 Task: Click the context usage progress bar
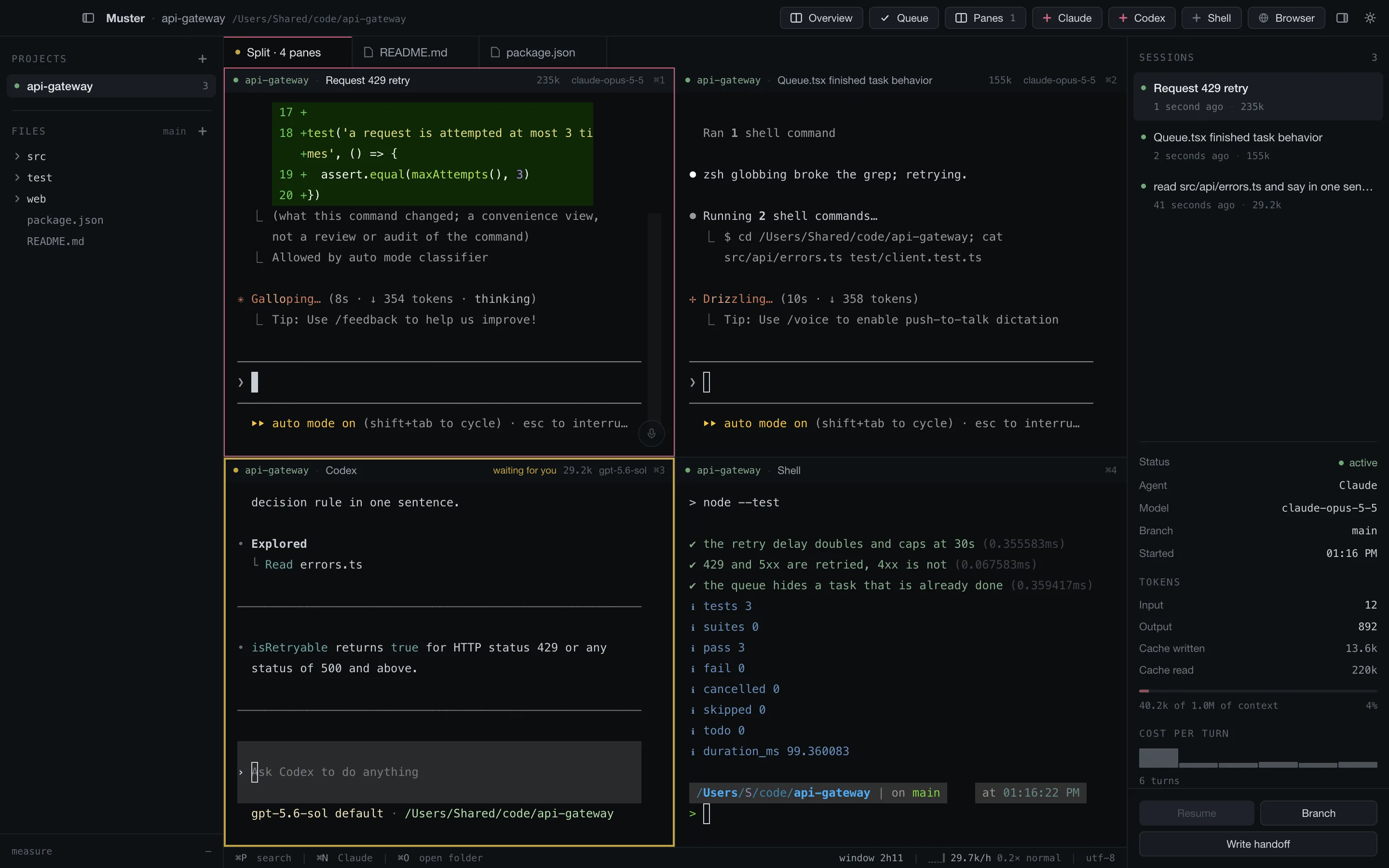1257,691
